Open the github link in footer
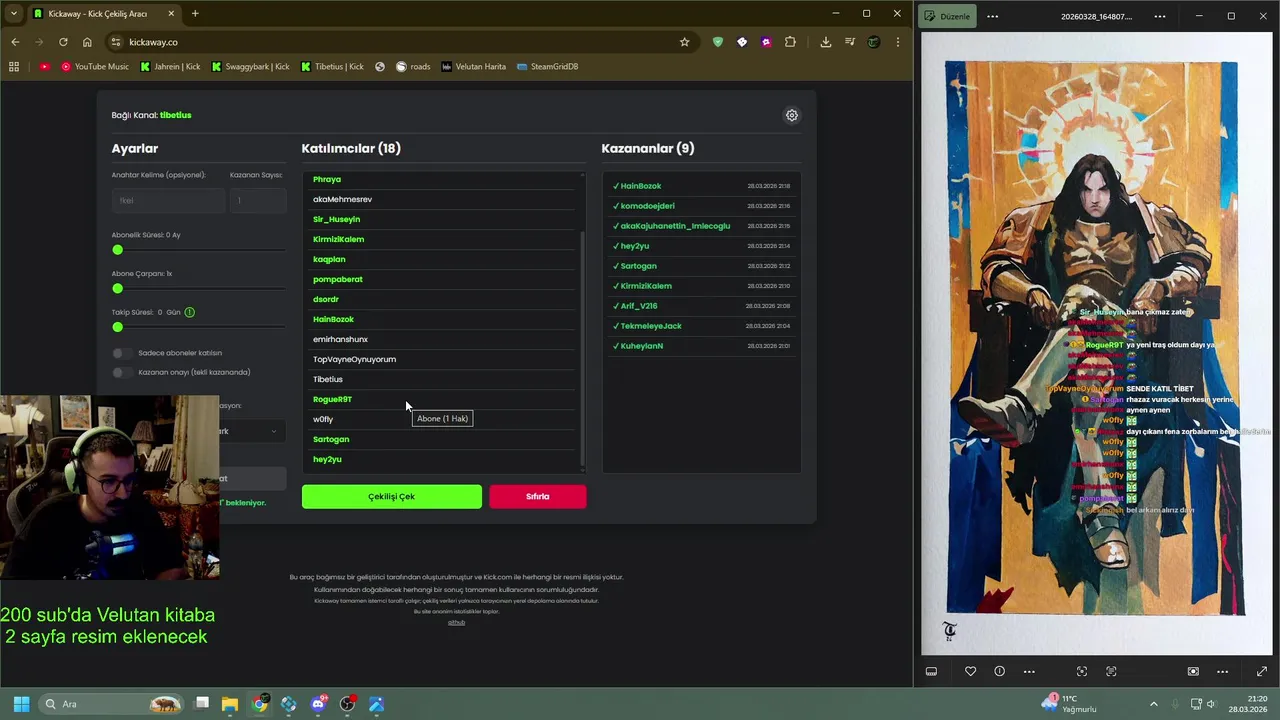This screenshot has height=720, width=1280. coord(456,622)
